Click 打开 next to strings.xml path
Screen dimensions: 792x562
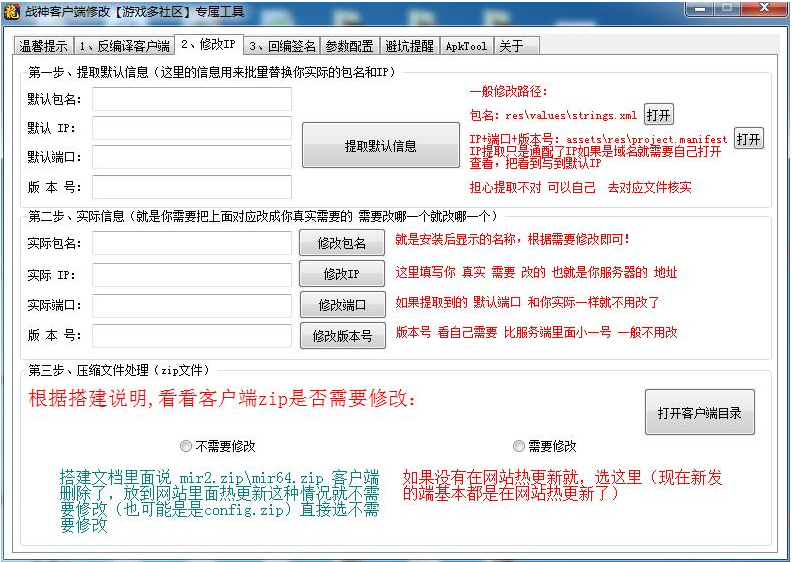coord(658,114)
